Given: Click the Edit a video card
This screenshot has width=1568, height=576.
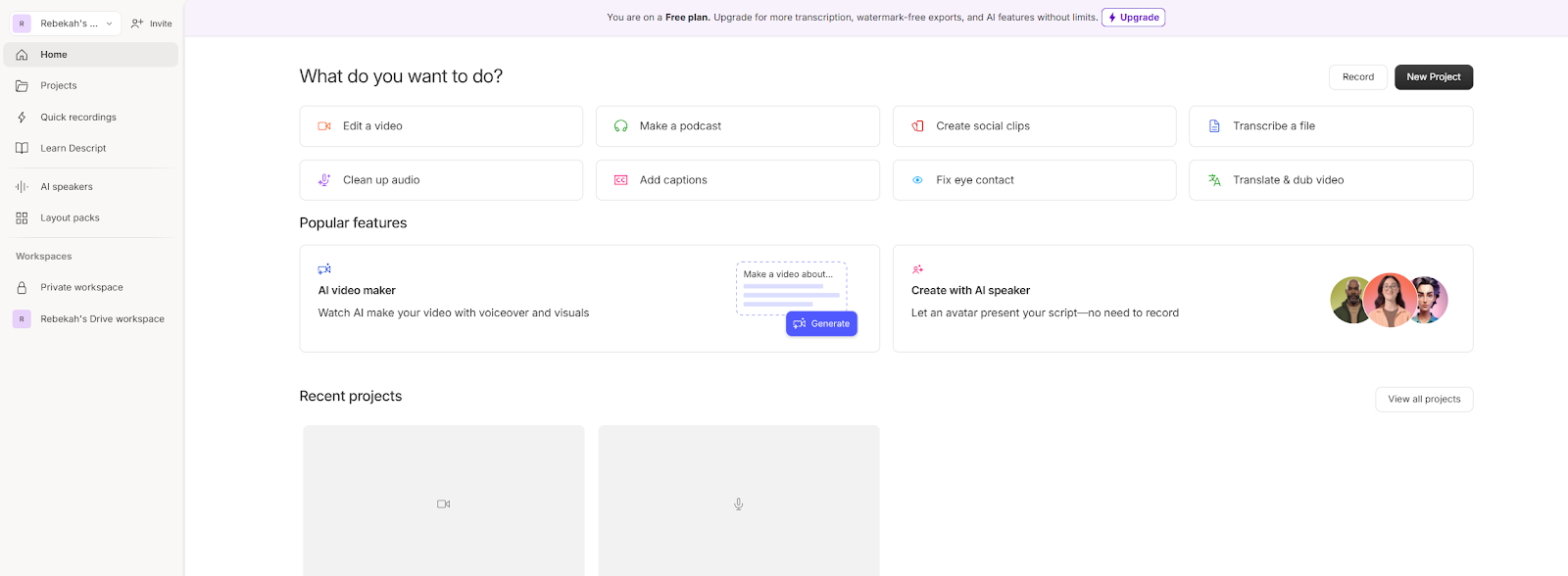Looking at the screenshot, I should 441,126.
